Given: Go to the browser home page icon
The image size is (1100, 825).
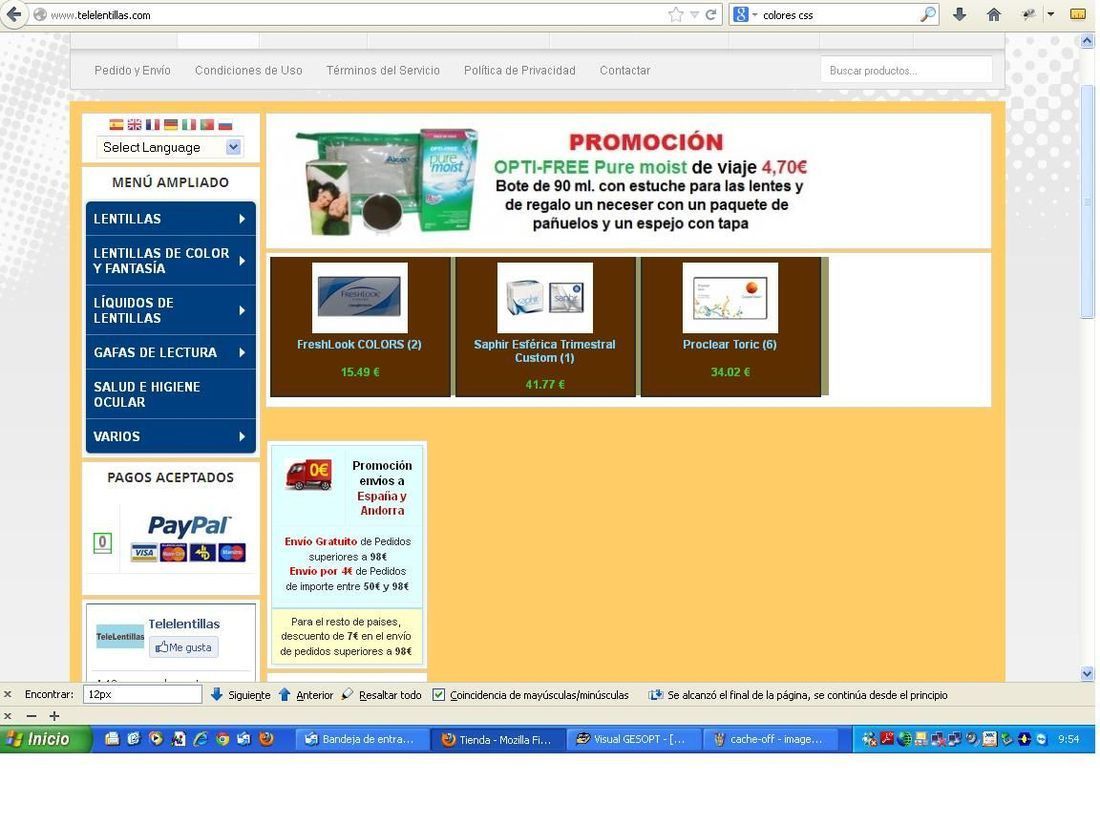Looking at the screenshot, I should pyautogui.click(x=993, y=14).
